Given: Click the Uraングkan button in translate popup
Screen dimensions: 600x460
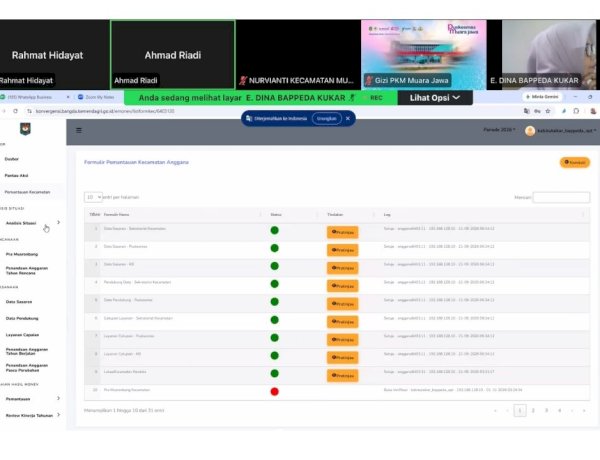Looking at the screenshot, I should pyautogui.click(x=326, y=118).
